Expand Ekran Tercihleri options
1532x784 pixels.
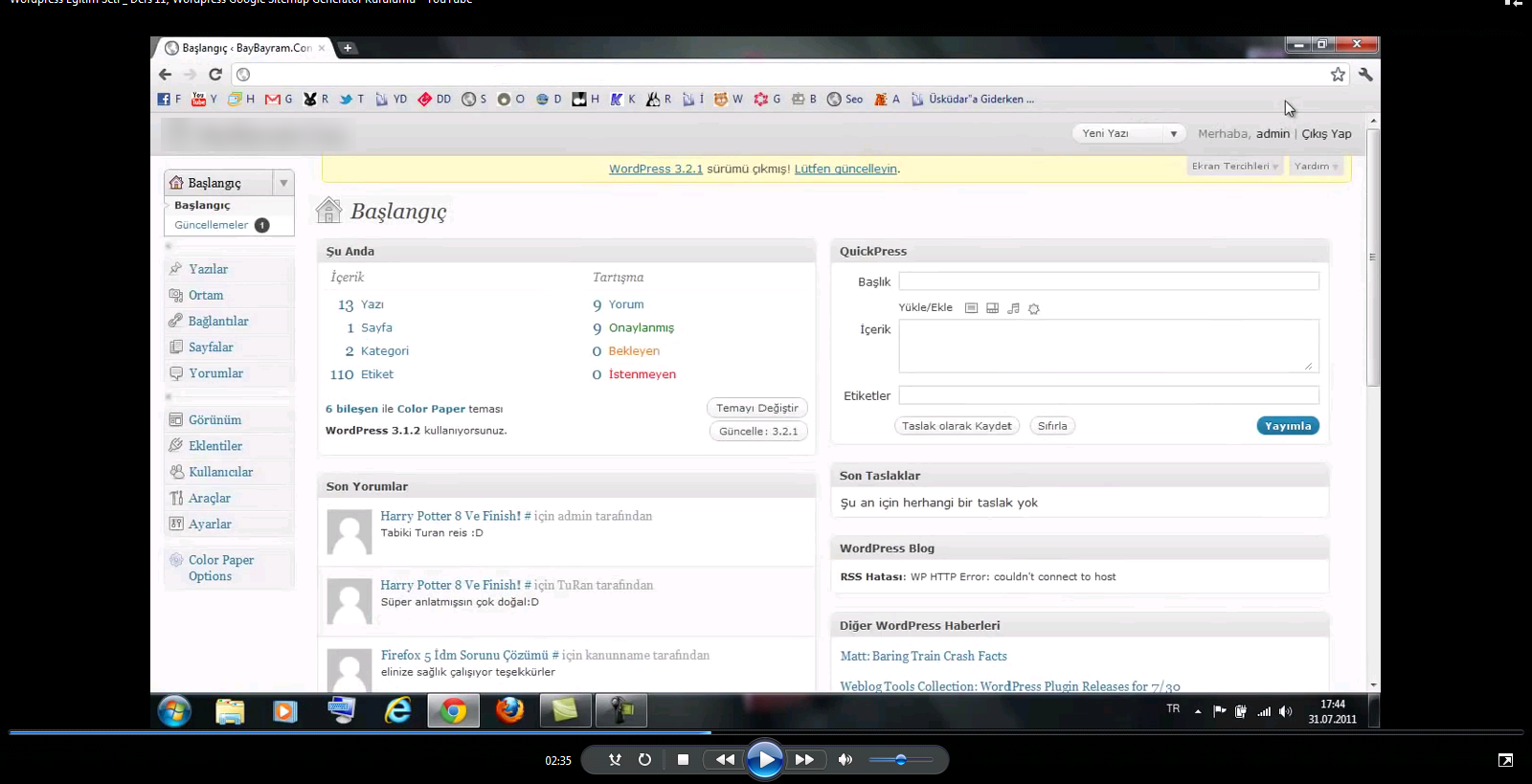[1235, 167]
